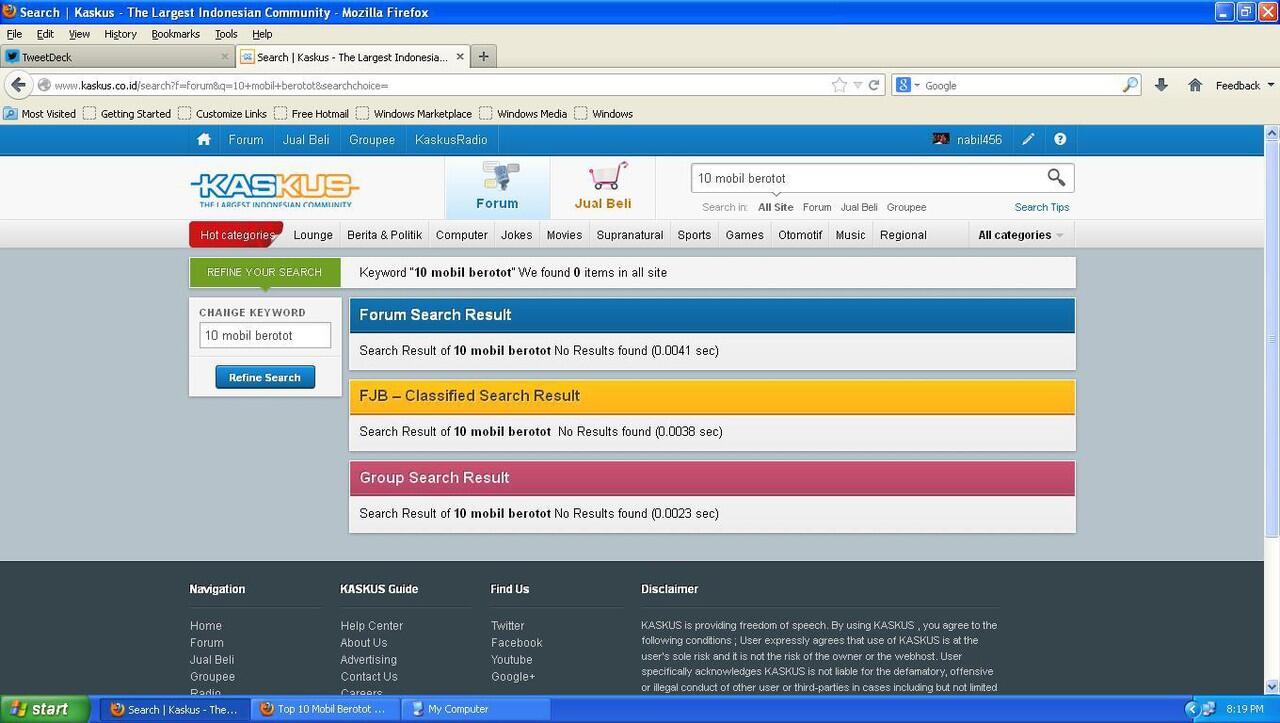1280x723 pixels.
Task: Click the Kaskus home icon in top nav
Action: click(204, 140)
